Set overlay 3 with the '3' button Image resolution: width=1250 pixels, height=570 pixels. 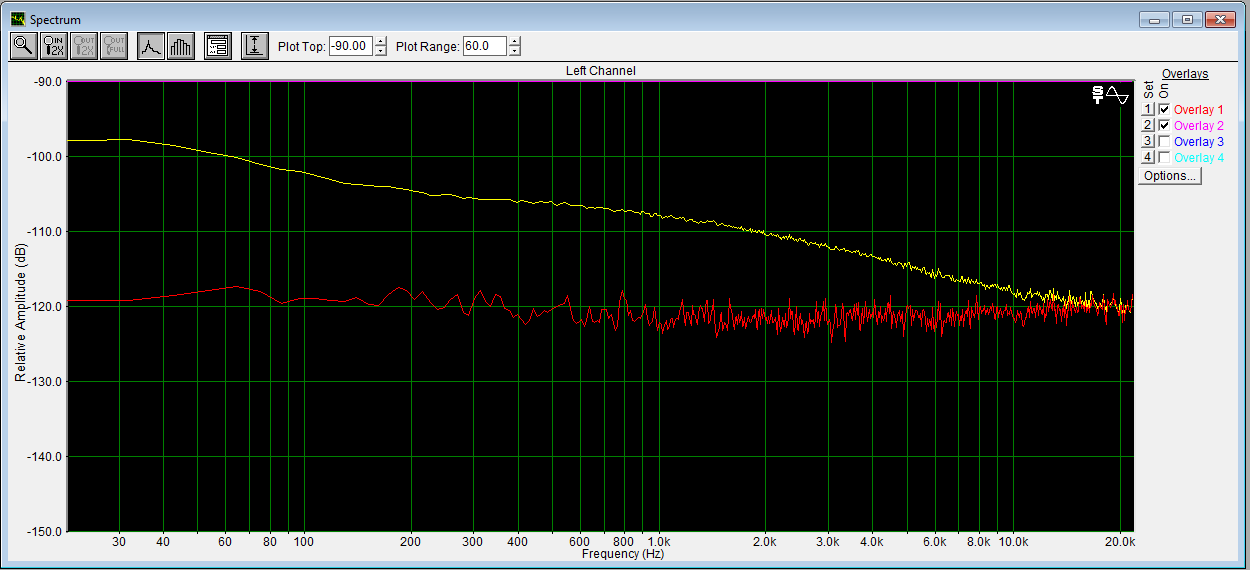1149,142
